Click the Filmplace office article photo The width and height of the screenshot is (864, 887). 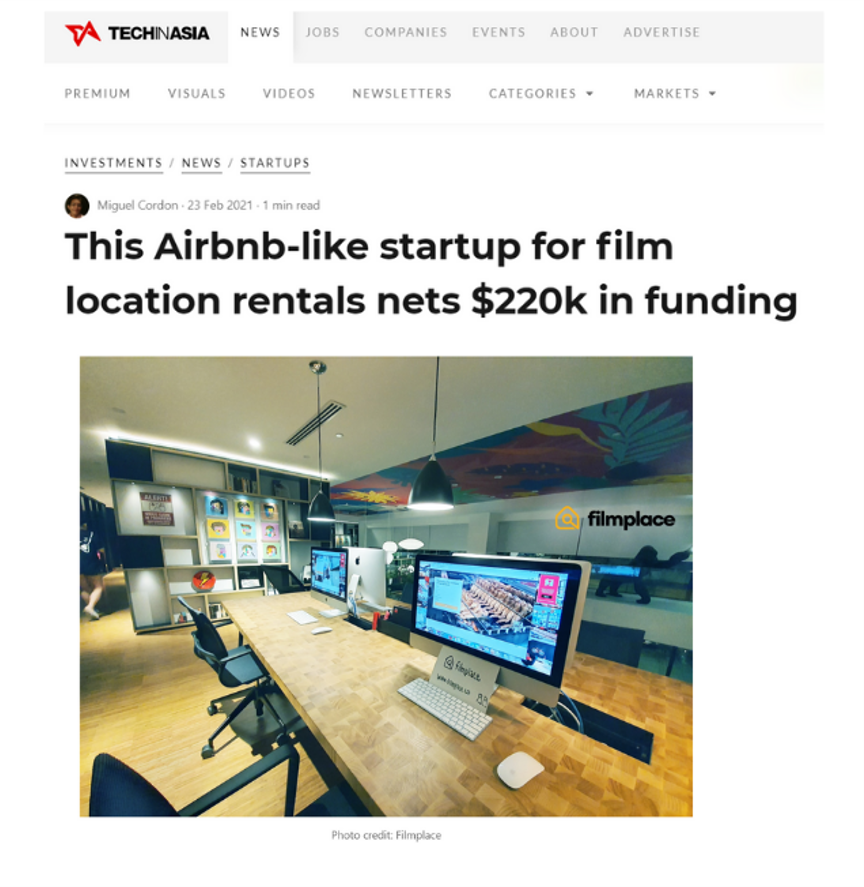tap(386, 586)
